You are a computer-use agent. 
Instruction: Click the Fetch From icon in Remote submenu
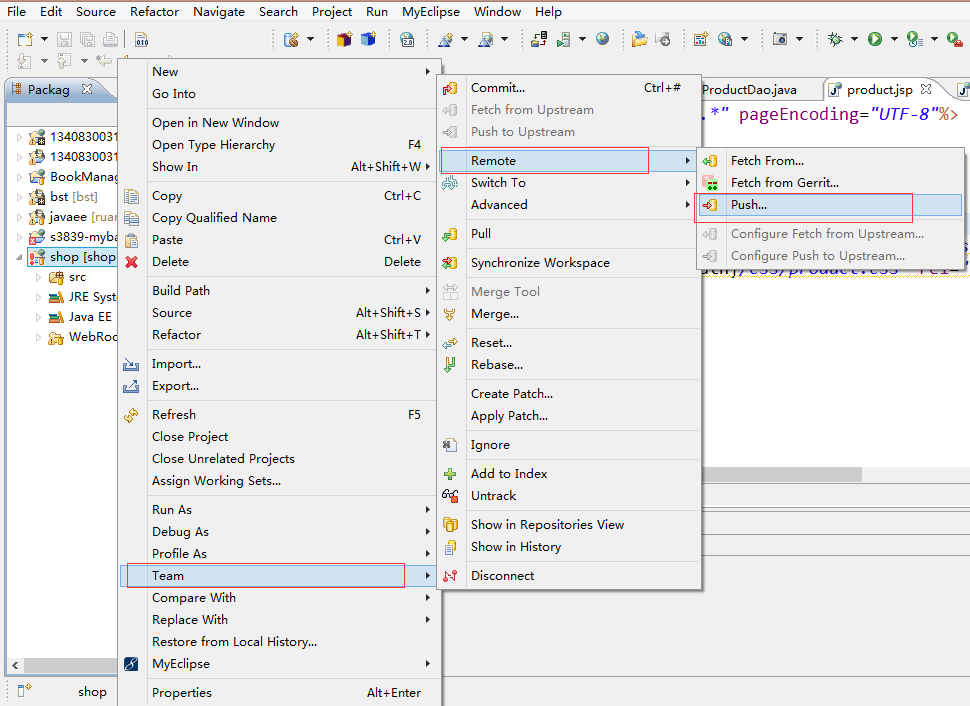[x=710, y=161]
